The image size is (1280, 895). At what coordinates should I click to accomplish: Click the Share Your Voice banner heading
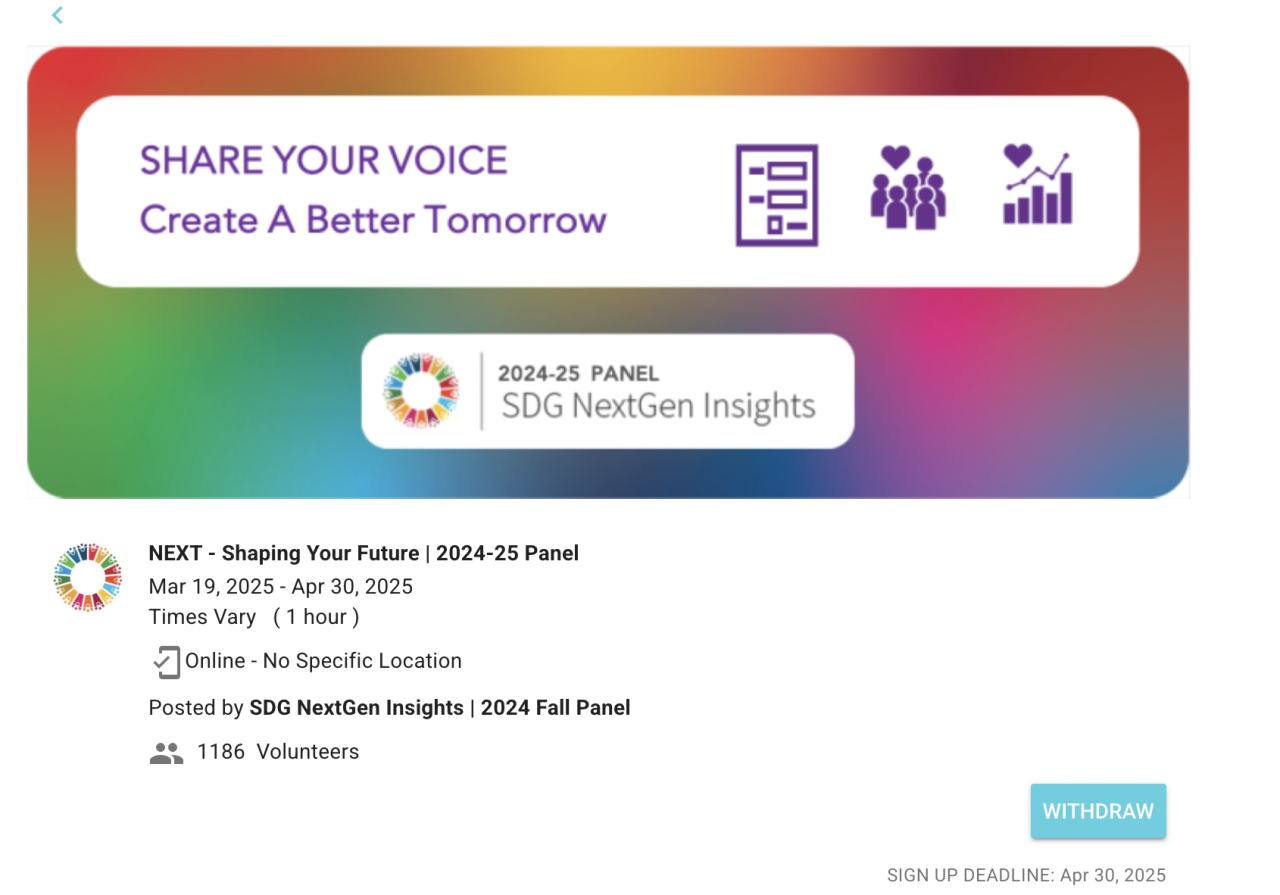324,160
